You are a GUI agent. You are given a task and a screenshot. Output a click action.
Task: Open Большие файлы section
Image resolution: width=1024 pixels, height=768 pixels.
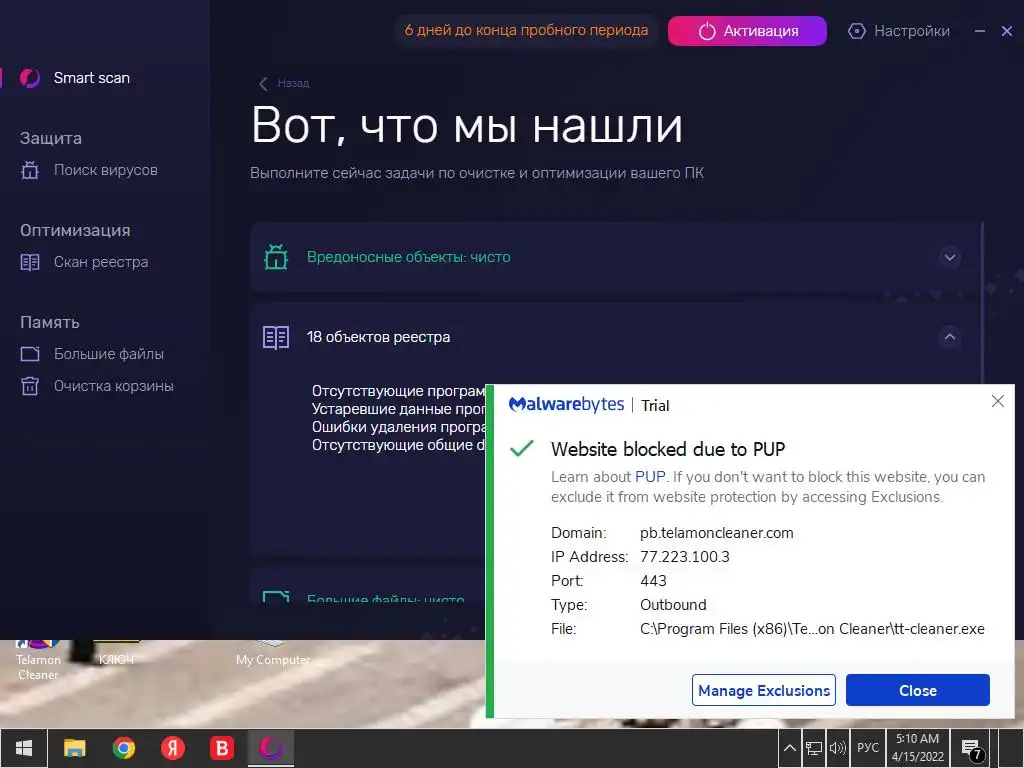point(108,354)
